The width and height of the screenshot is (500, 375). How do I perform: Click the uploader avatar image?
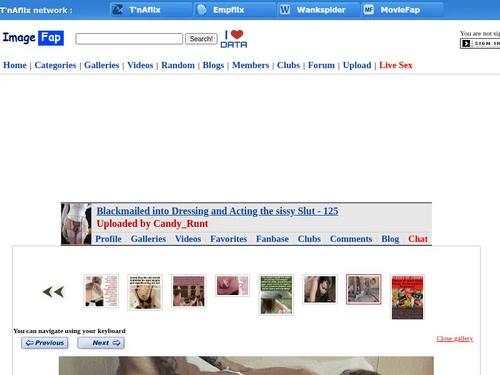click(76, 224)
